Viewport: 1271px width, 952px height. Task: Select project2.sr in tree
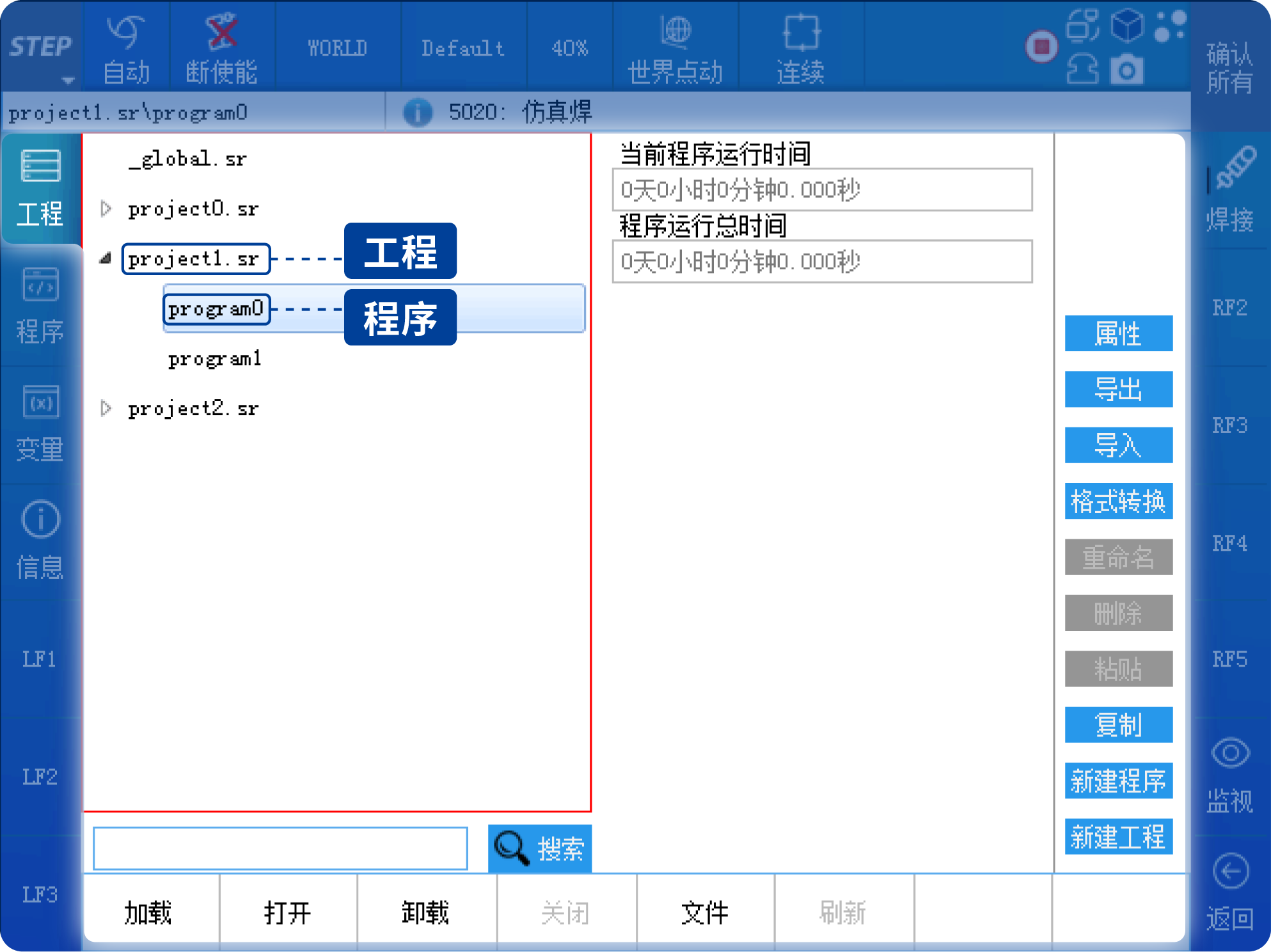(x=193, y=408)
